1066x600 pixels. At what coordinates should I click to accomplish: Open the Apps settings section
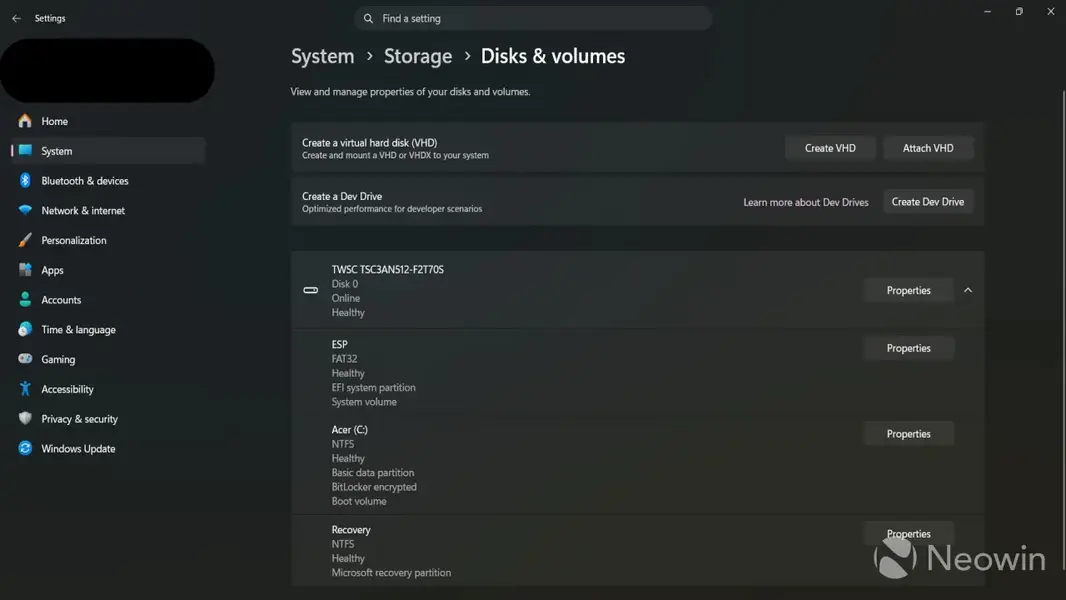pyautogui.click(x=107, y=270)
